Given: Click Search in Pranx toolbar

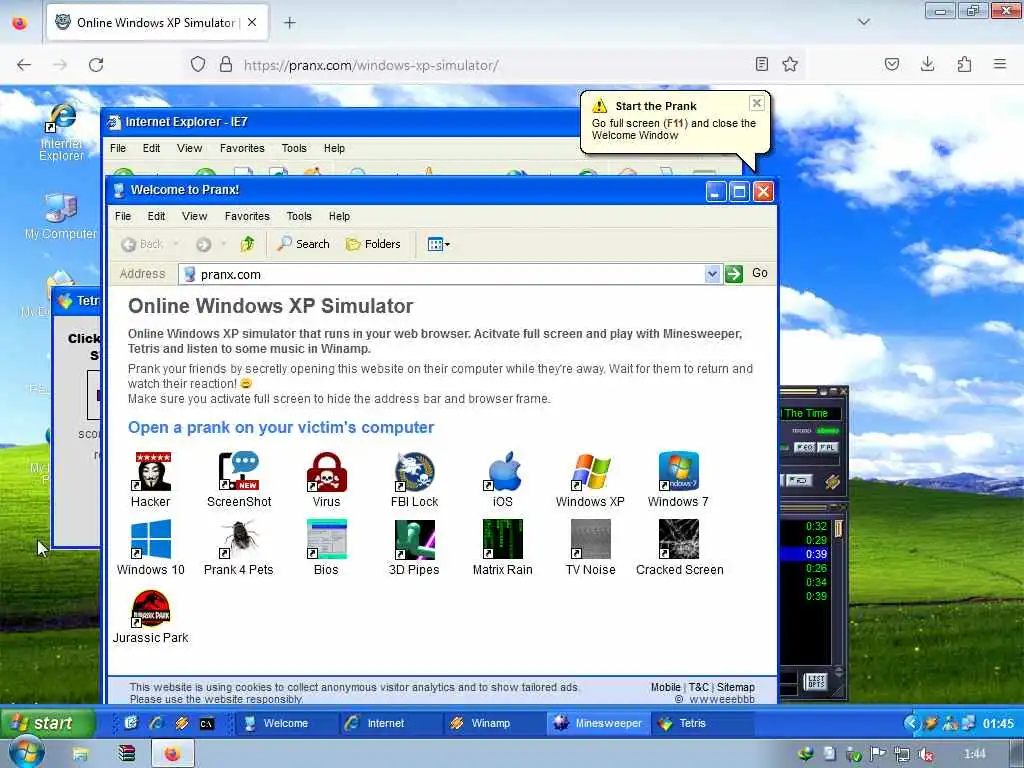Looking at the screenshot, I should point(304,244).
